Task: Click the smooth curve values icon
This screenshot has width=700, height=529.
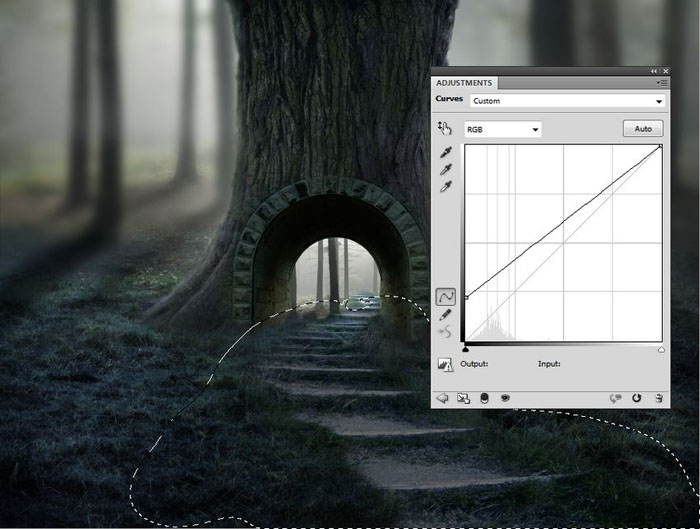Action: 445,332
